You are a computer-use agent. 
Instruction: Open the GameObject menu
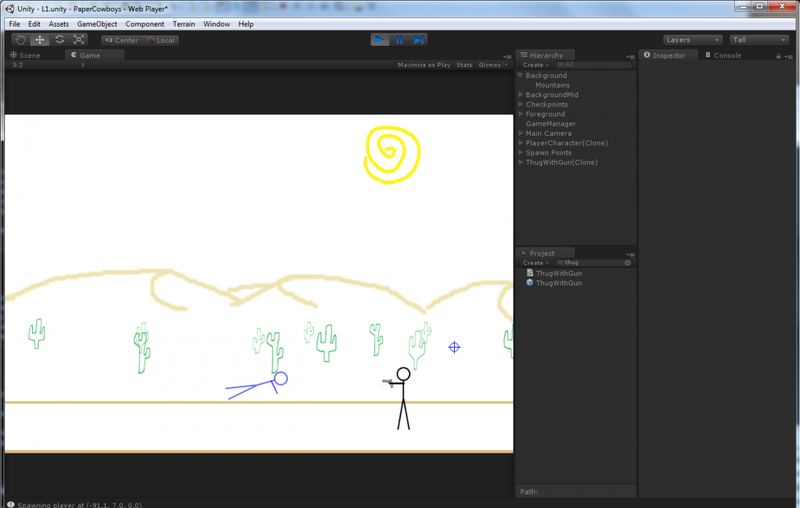97,24
